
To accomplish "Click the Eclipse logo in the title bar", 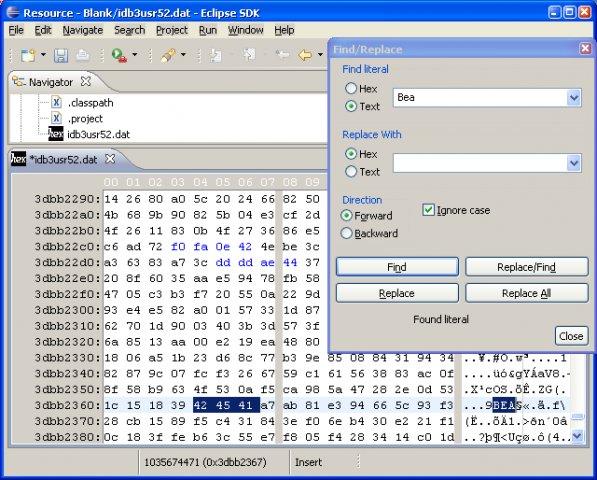I will (13, 13).
